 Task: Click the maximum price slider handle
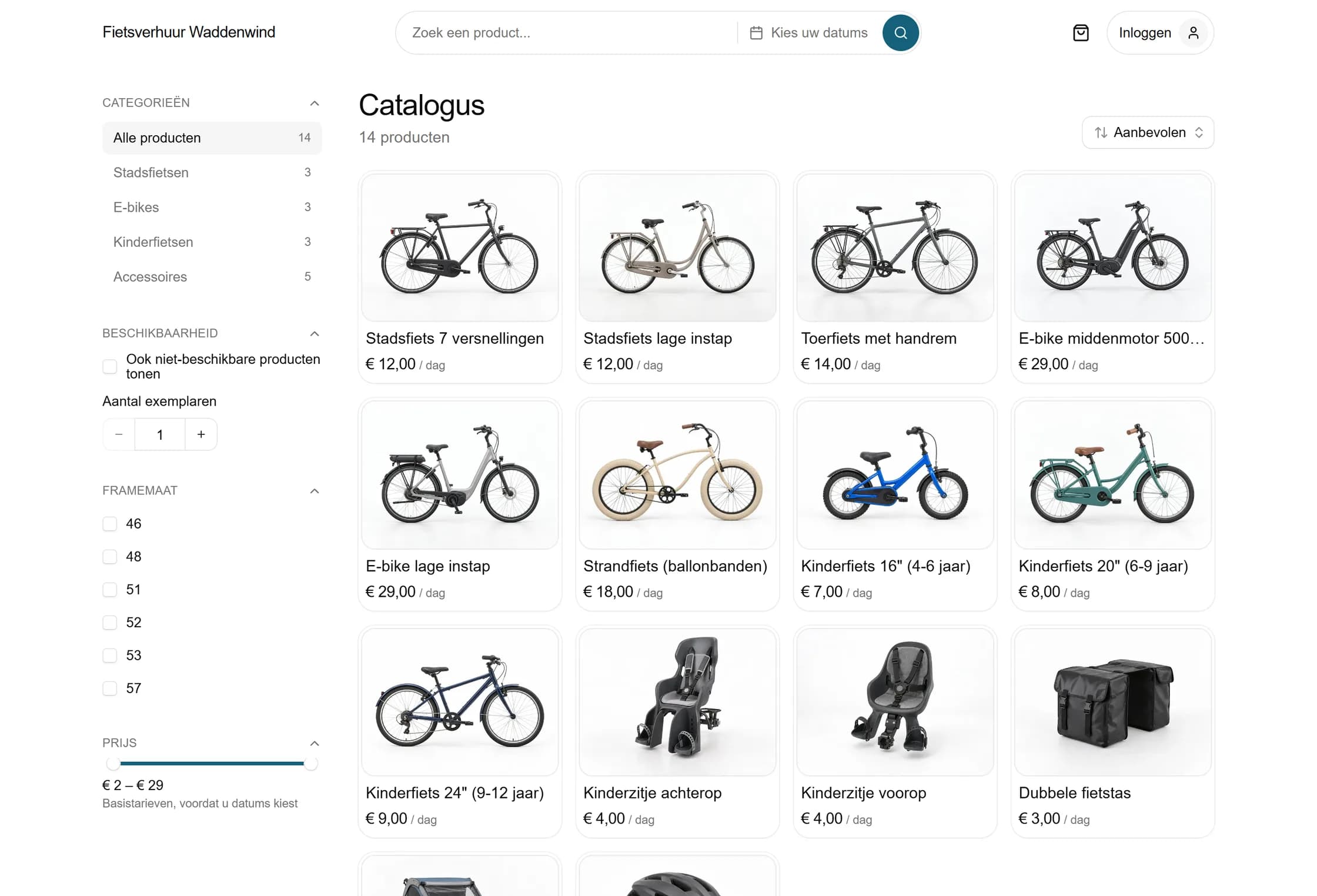point(311,764)
